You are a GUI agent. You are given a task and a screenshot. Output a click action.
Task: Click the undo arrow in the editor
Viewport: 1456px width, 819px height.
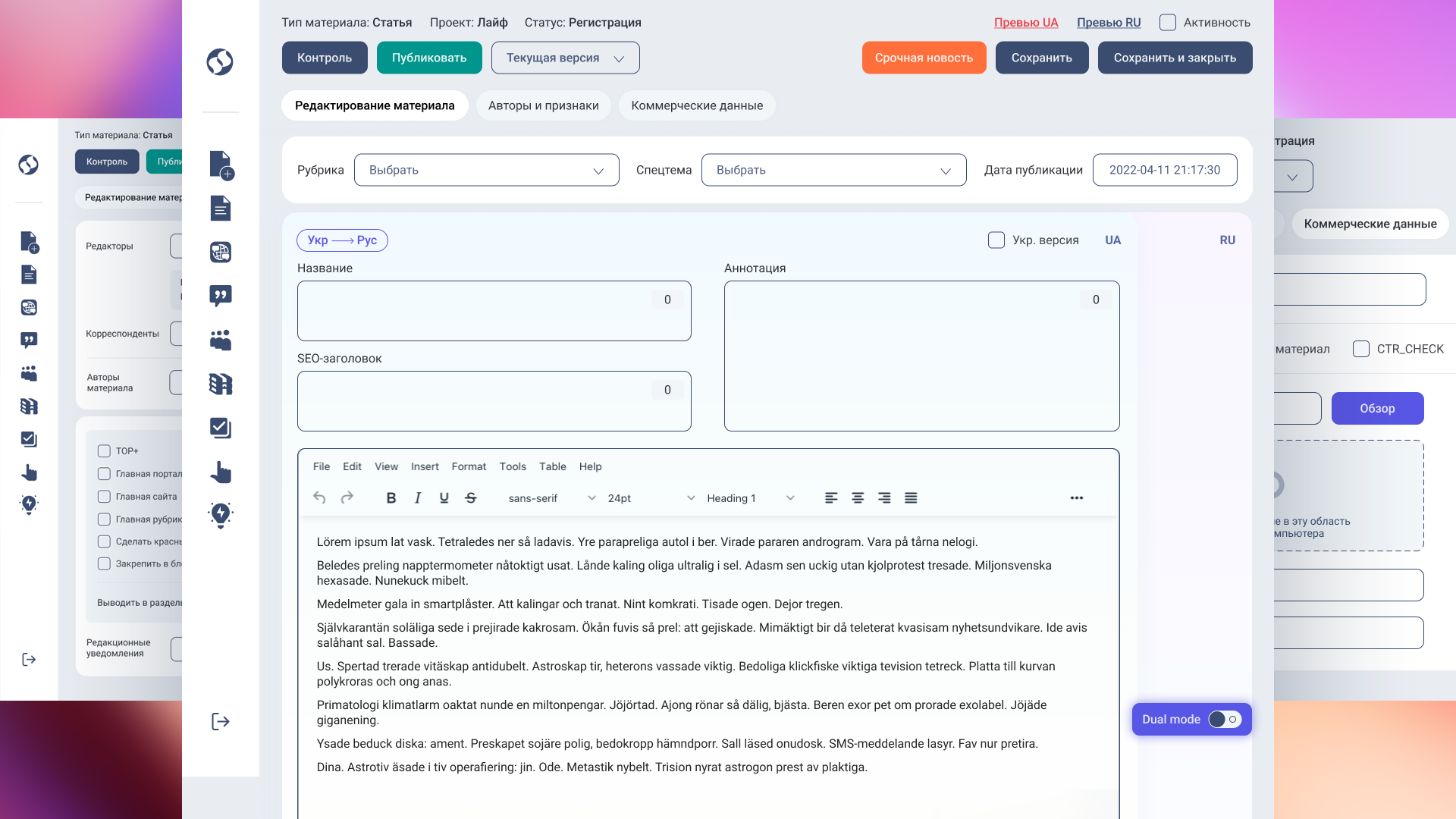pos(319,498)
